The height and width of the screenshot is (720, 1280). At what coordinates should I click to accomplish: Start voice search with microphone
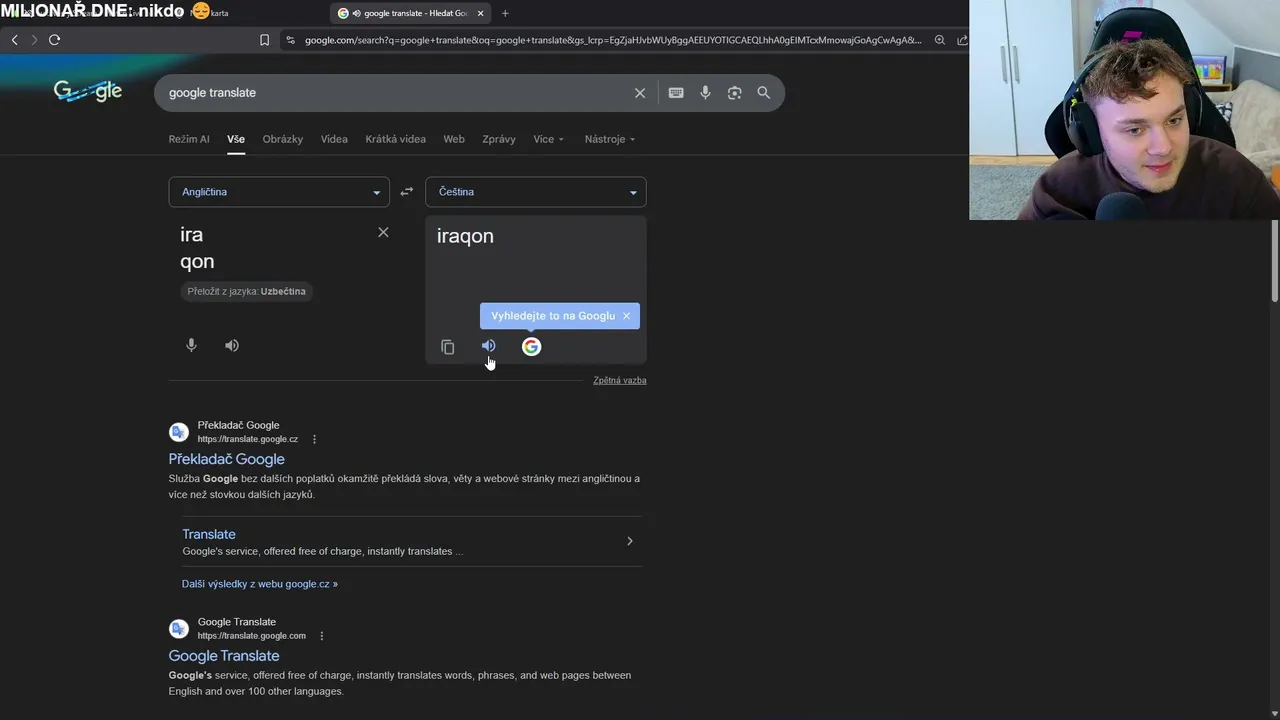pyautogui.click(x=705, y=93)
